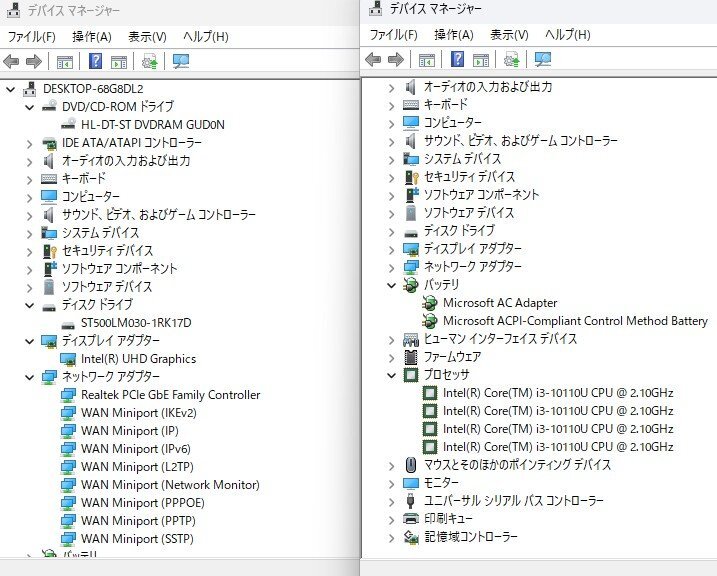717x576 pixels.
Task: Click the Microsoft AC Adapter battery icon
Action: click(x=429, y=303)
